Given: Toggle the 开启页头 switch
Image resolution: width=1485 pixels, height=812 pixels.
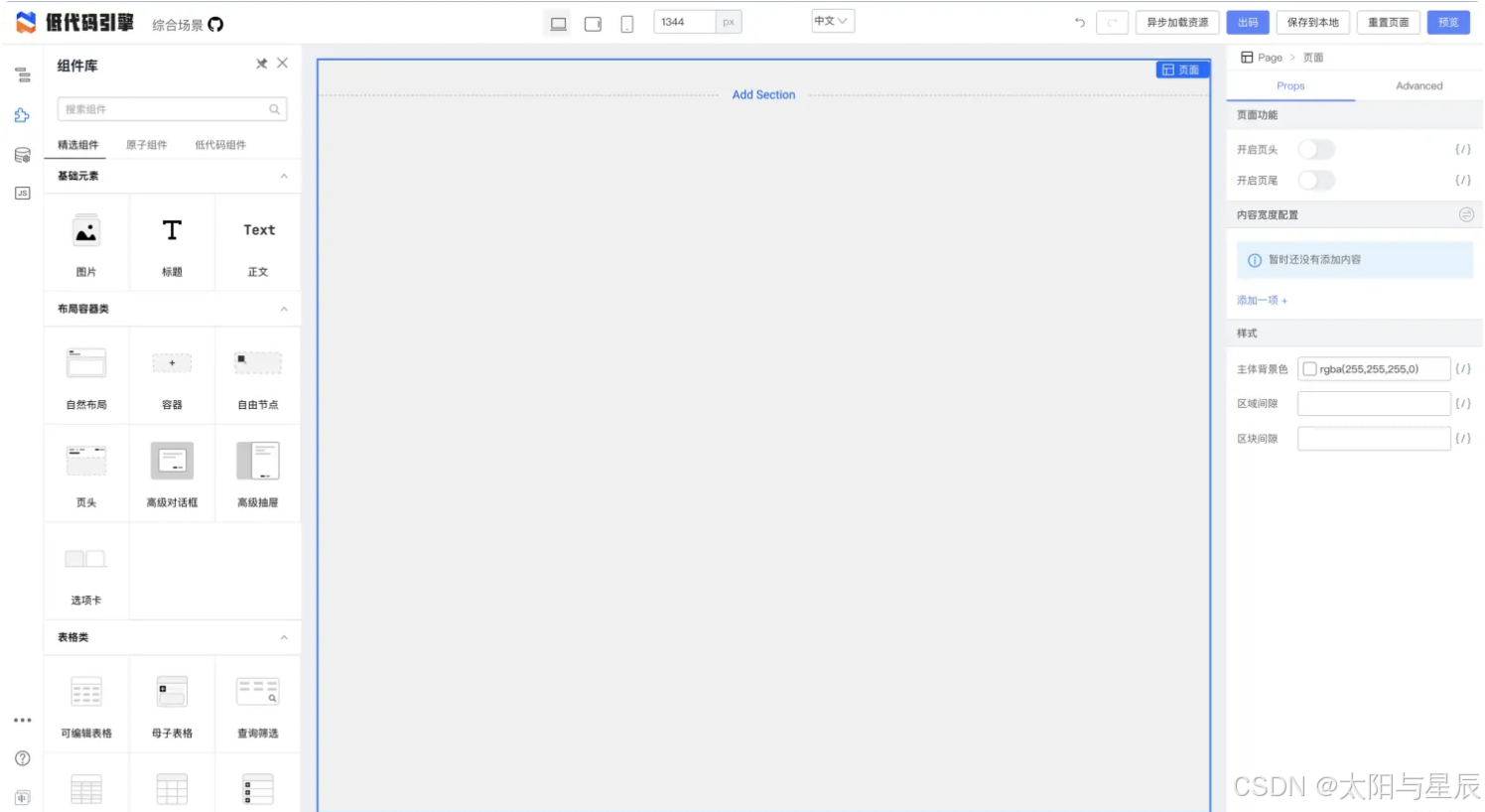Looking at the screenshot, I should [1317, 150].
